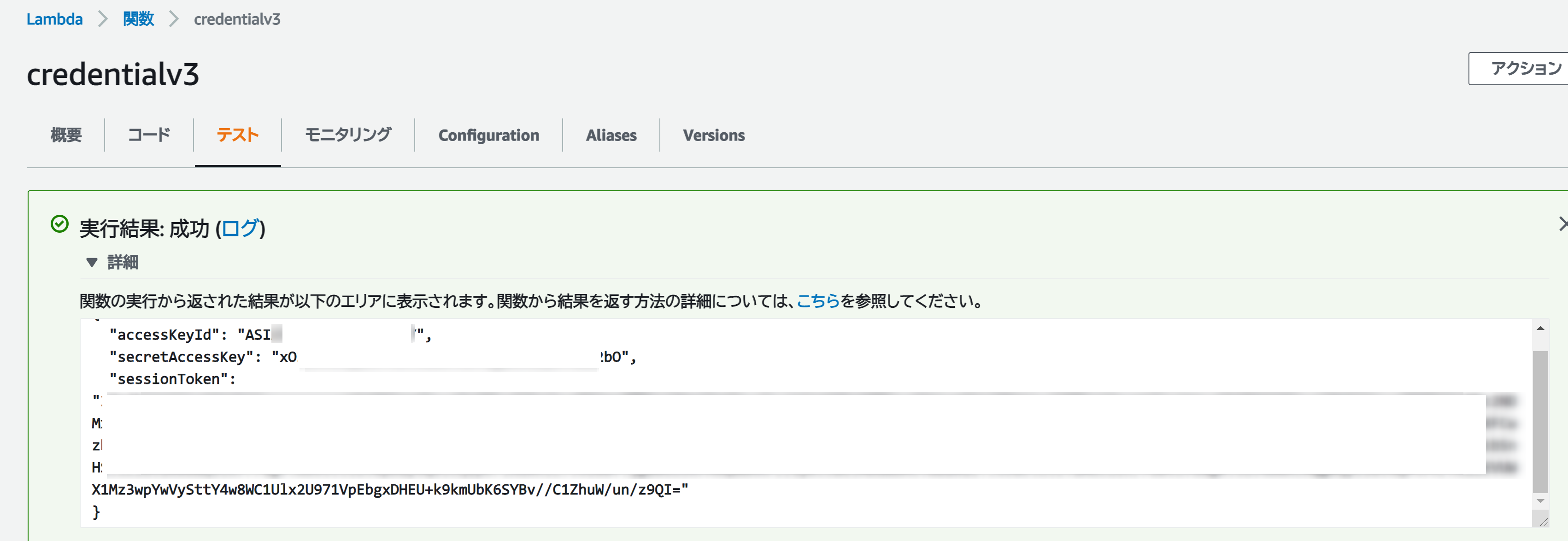The width and height of the screenshot is (1568, 541).
Task: Click the green success checkmark icon
Action: (59, 224)
